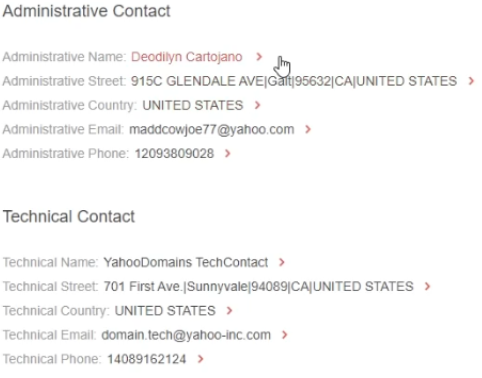Click the arrow beside Technical Country value
The width and height of the screenshot is (482, 378).
click(229, 311)
